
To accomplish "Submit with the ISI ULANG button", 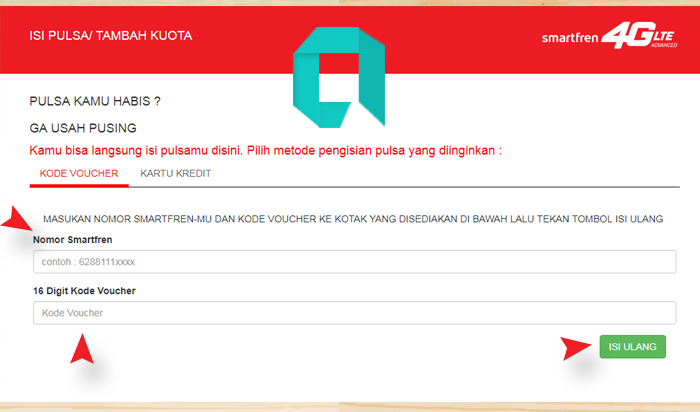I will tap(633, 347).
